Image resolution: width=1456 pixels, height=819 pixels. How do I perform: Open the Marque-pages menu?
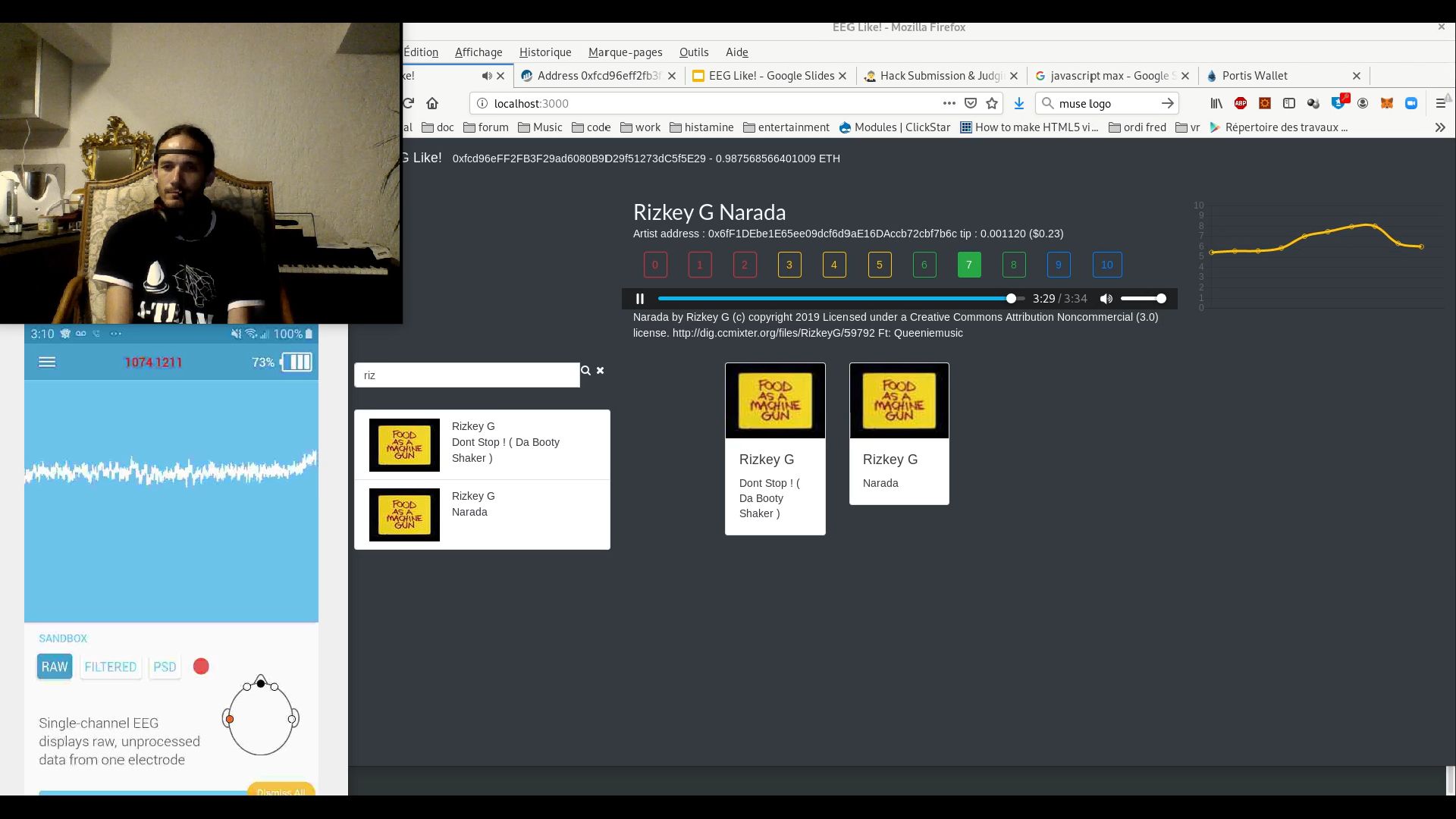coord(626,52)
